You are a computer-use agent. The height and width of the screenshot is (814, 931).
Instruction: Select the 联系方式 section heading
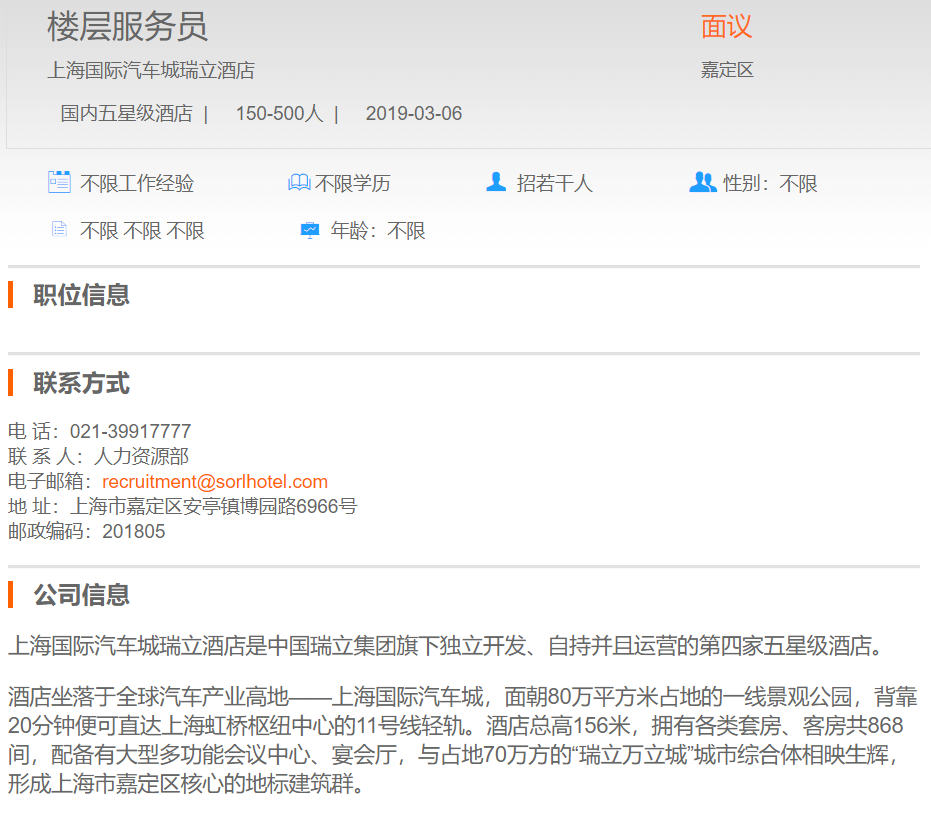(x=81, y=383)
